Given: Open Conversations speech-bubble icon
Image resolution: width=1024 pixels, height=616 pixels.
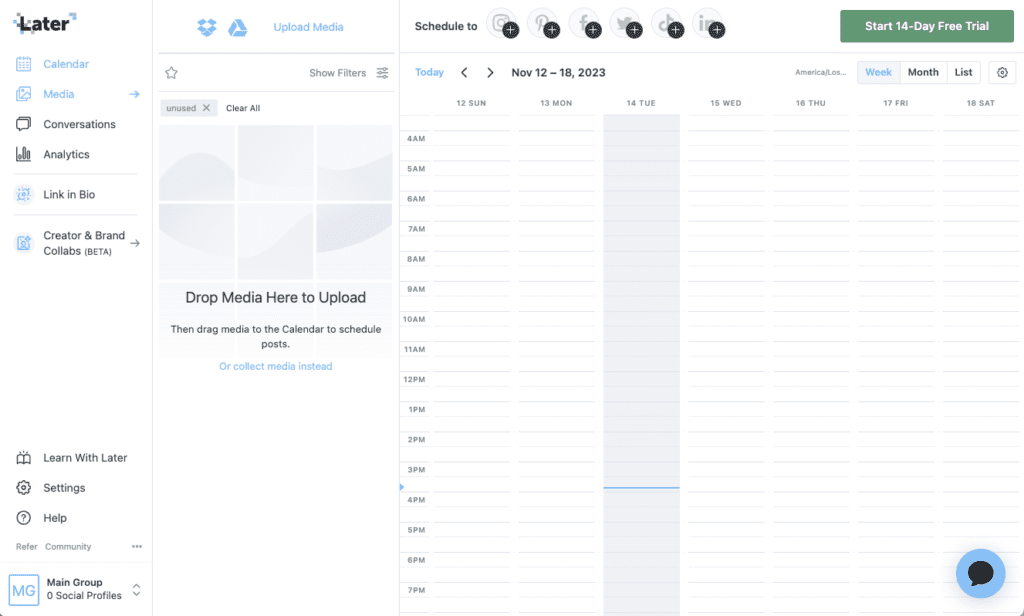Looking at the screenshot, I should pyautogui.click(x=24, y=124).
